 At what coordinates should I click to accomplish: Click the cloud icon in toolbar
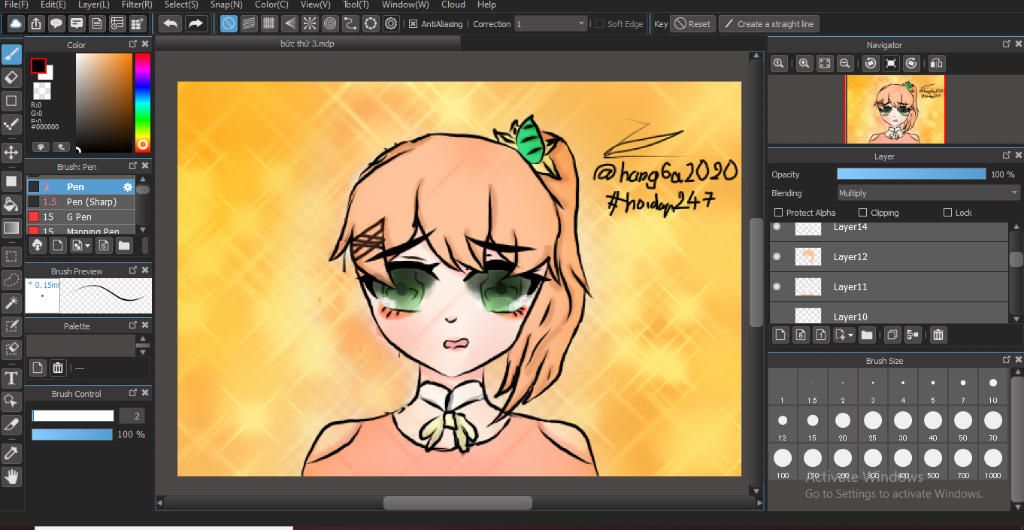[16, 24]
